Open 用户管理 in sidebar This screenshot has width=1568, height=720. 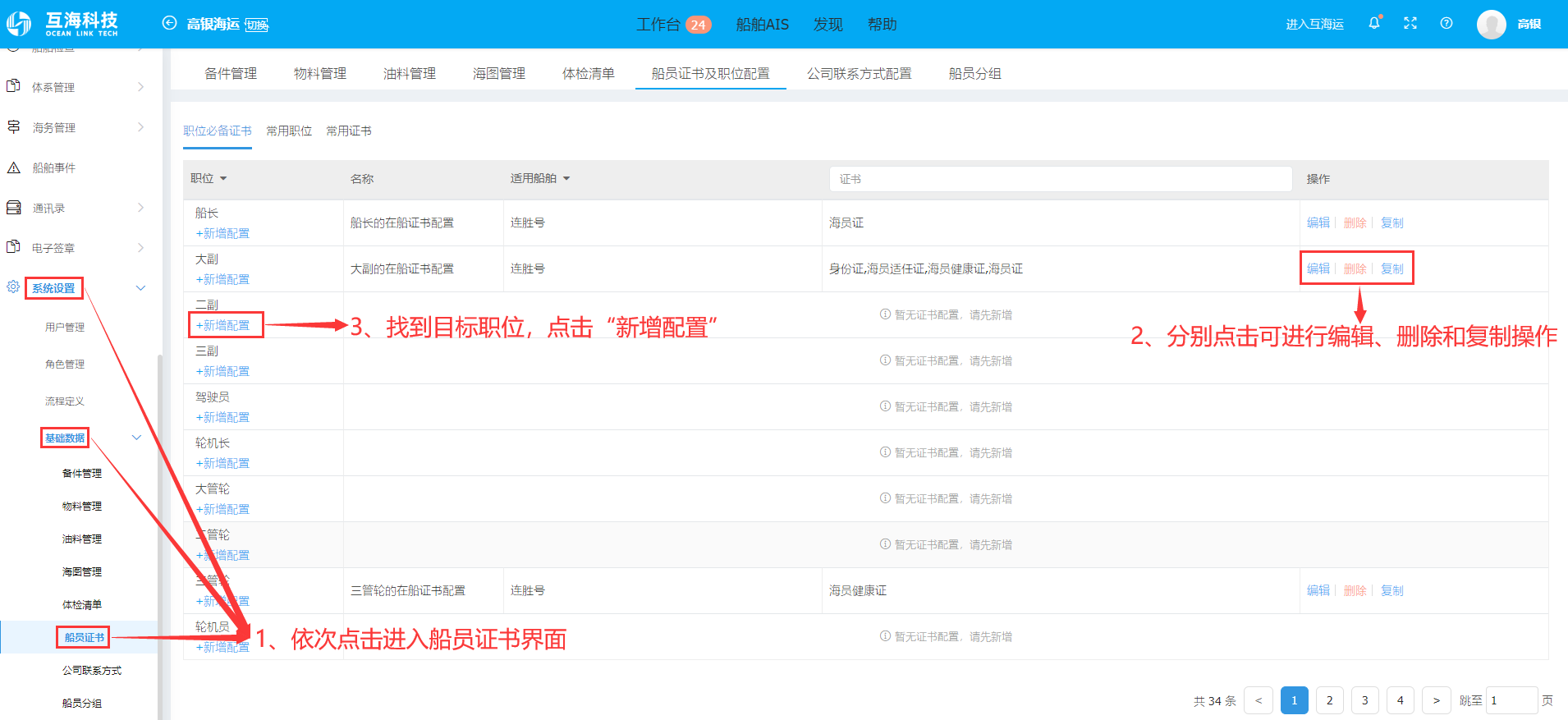click(65, 327)
